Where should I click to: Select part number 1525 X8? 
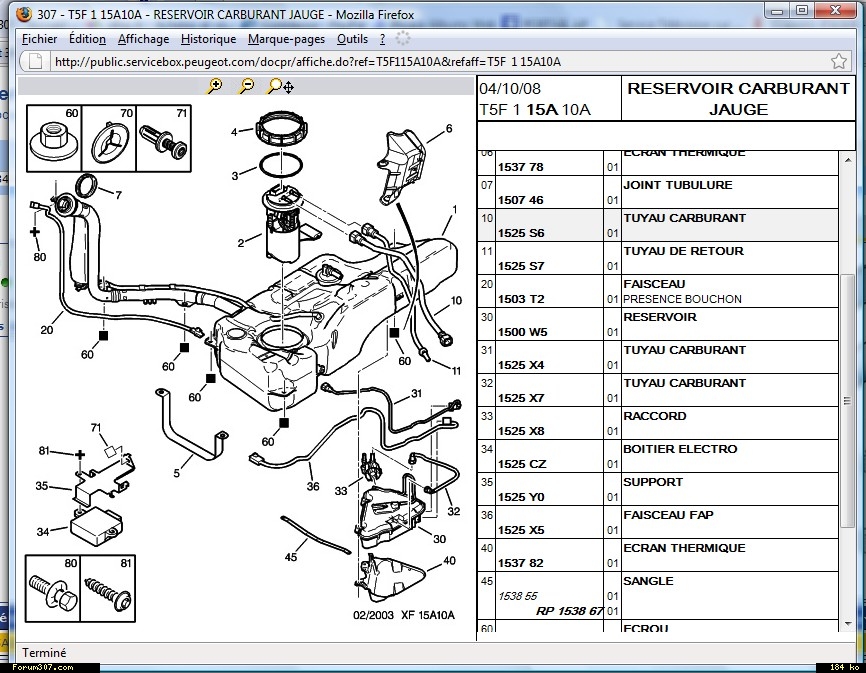521,431
